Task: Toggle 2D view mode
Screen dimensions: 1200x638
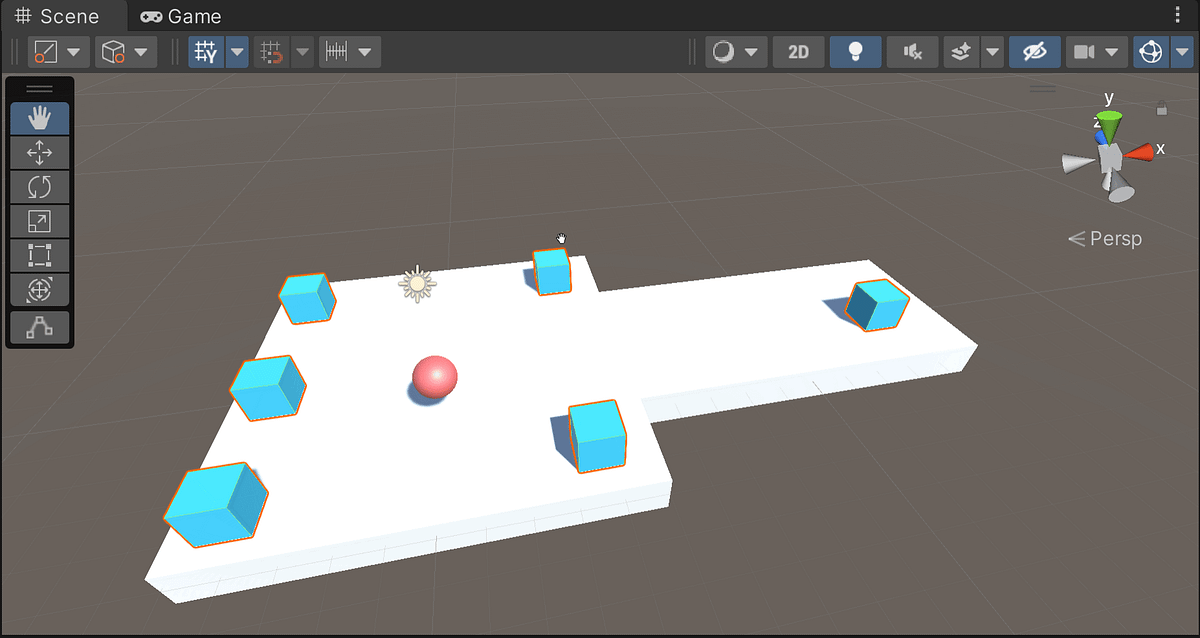Action: click(x=798, y=51)
